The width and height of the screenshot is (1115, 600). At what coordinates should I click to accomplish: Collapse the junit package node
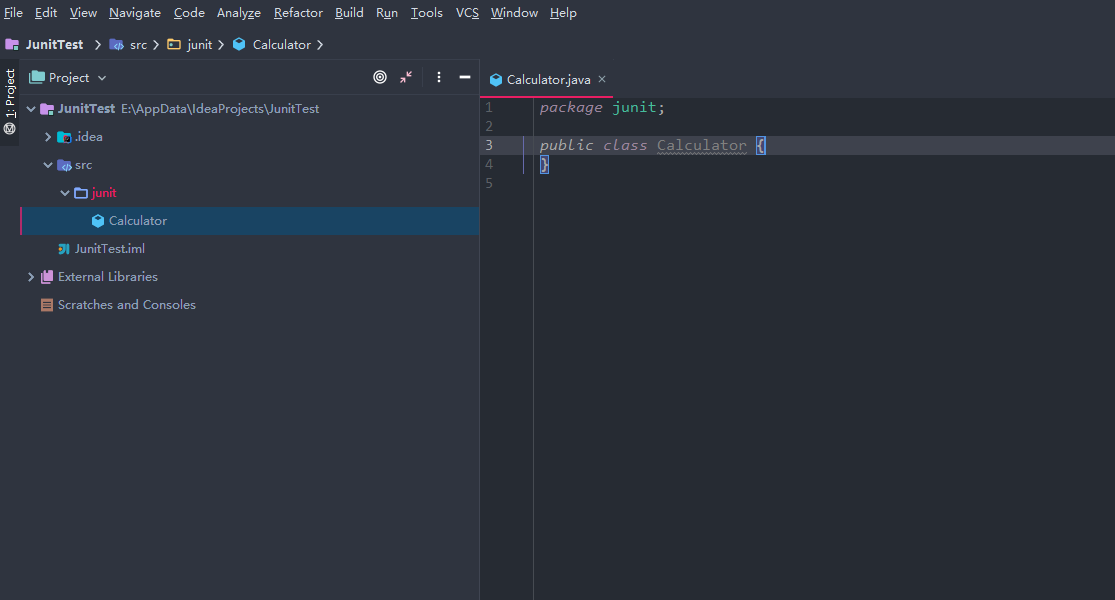click(x=65, y=193)
